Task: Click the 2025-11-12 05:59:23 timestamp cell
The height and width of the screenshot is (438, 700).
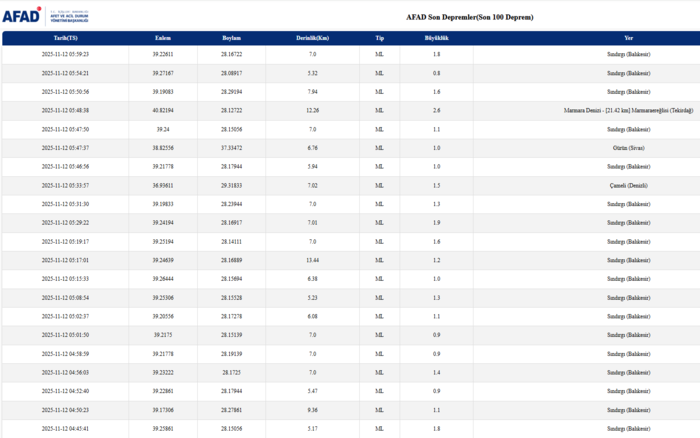Action: tap(65, 54)
